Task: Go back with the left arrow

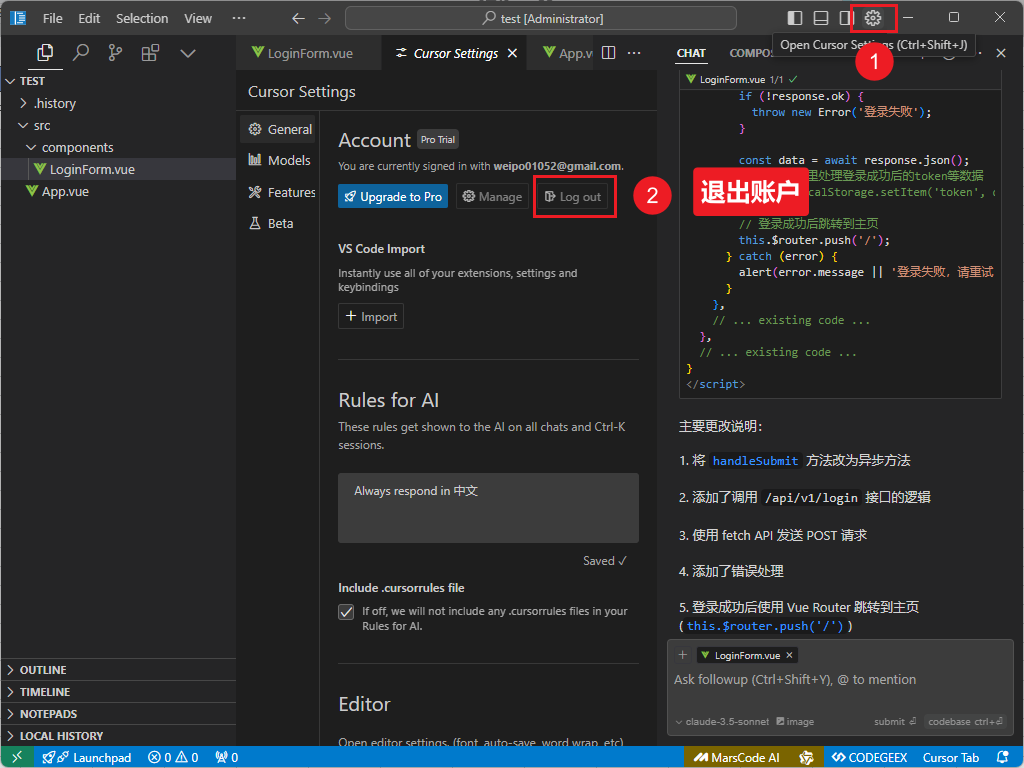Action: coord(298,18)
